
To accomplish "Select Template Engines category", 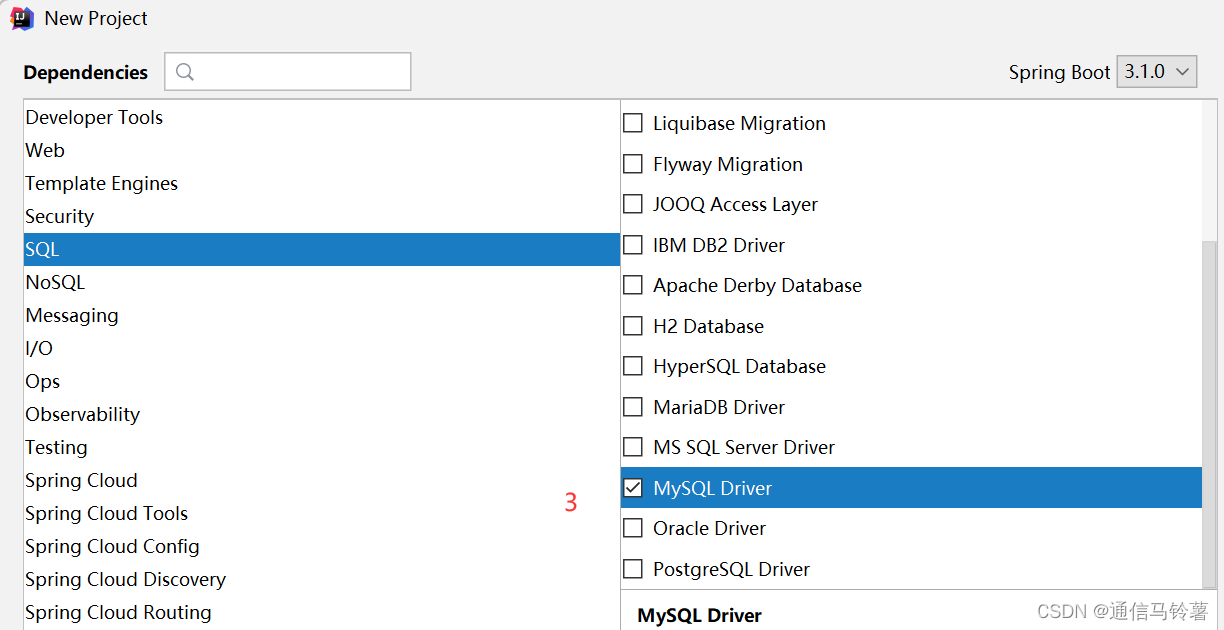I will point(321,183).
